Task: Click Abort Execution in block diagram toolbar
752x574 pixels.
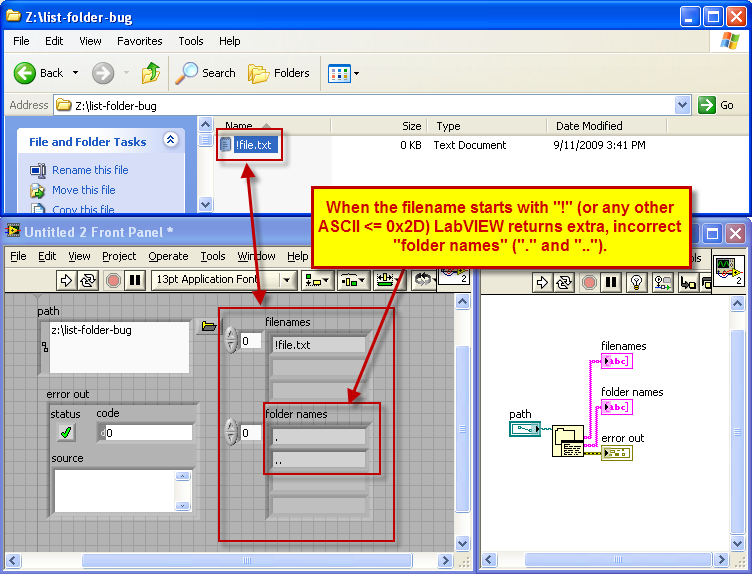Action: click(x=589, y=282)
